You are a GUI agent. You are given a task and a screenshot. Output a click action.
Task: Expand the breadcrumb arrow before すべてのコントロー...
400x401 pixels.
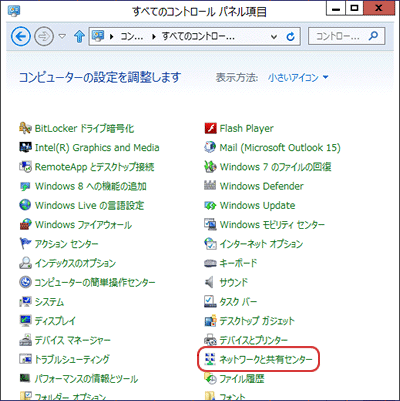154,37
